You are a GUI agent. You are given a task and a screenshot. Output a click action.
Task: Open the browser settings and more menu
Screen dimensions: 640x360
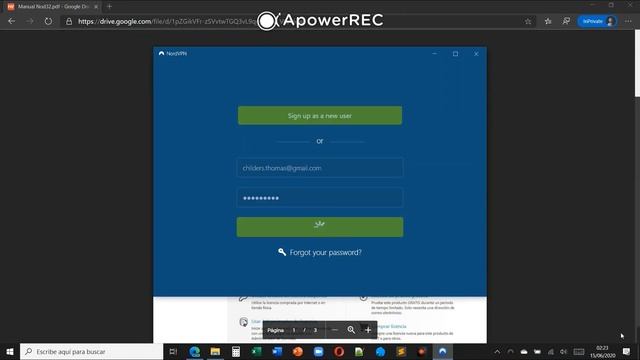coord(628,21)
